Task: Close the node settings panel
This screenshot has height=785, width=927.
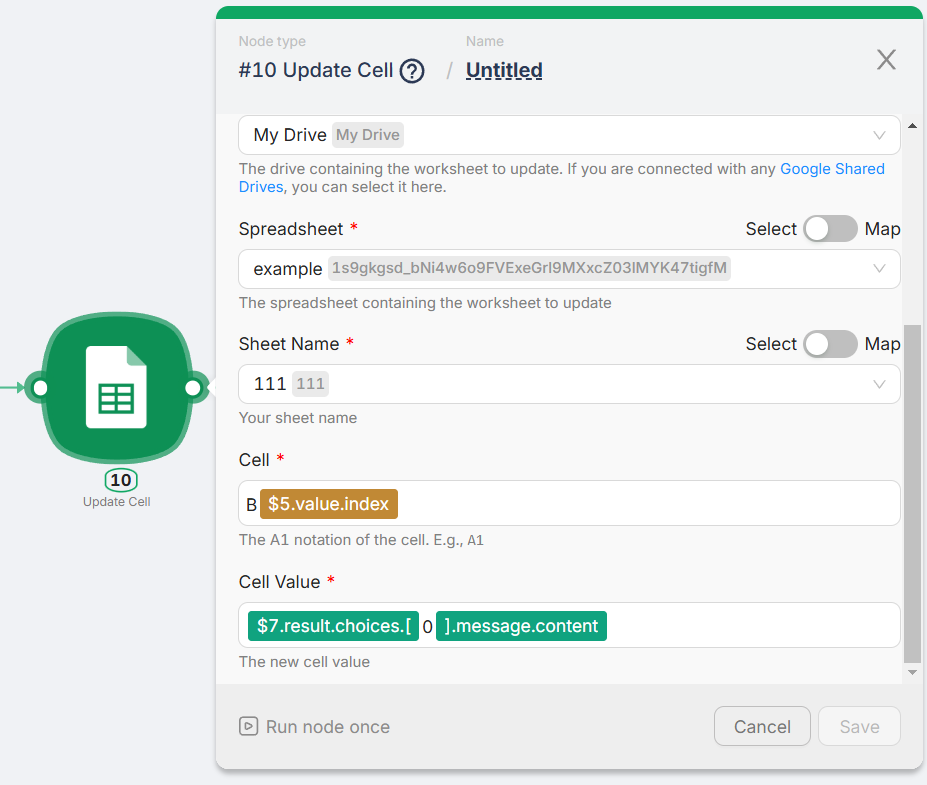Action: tap(886, 60)
